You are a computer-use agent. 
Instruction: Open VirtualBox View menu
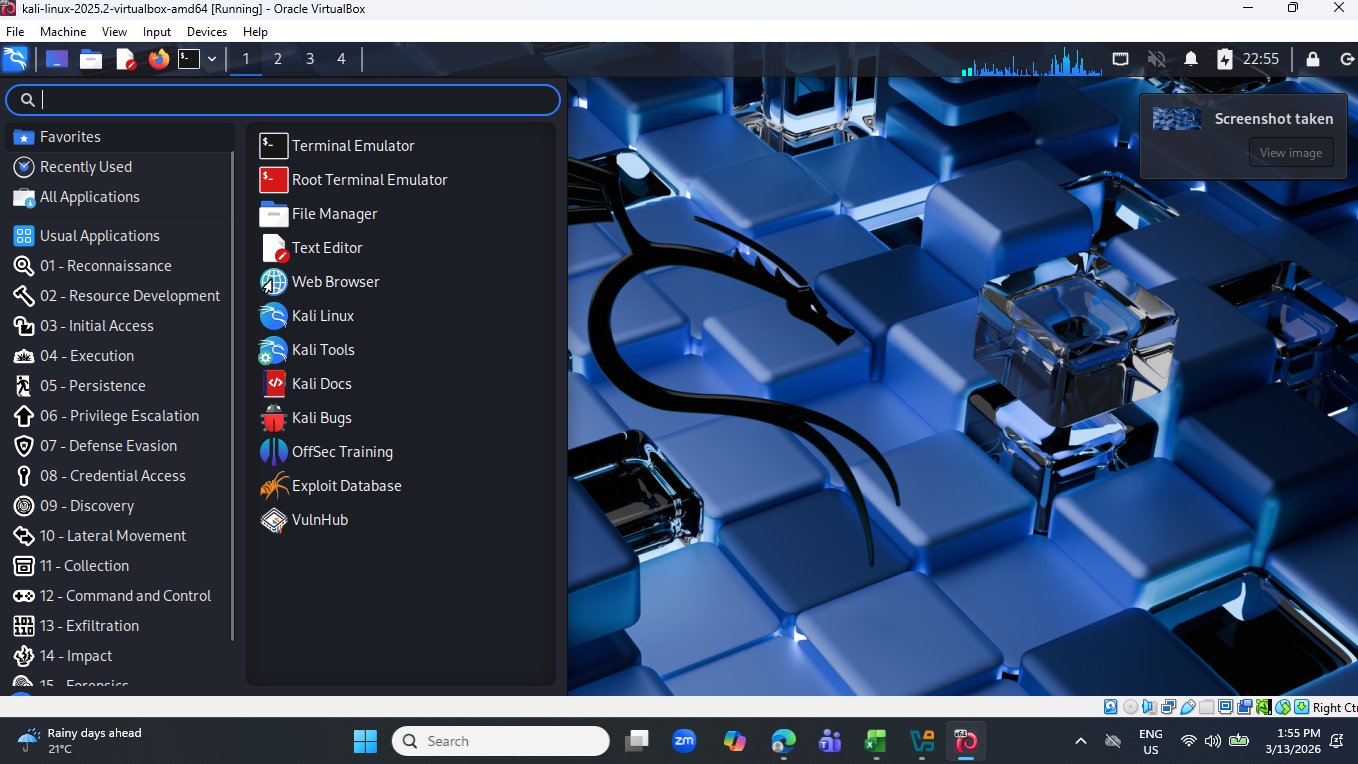click(114, 32)
